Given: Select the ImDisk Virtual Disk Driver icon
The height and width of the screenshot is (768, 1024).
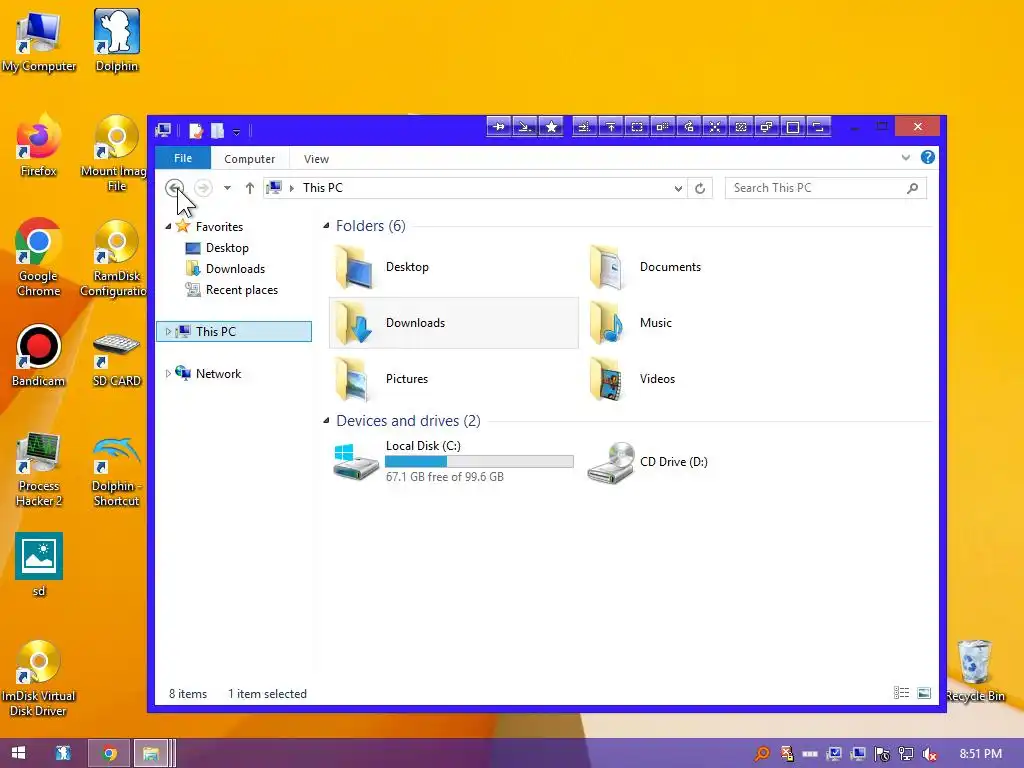Looking at the screenshot, I should [39, 678].
